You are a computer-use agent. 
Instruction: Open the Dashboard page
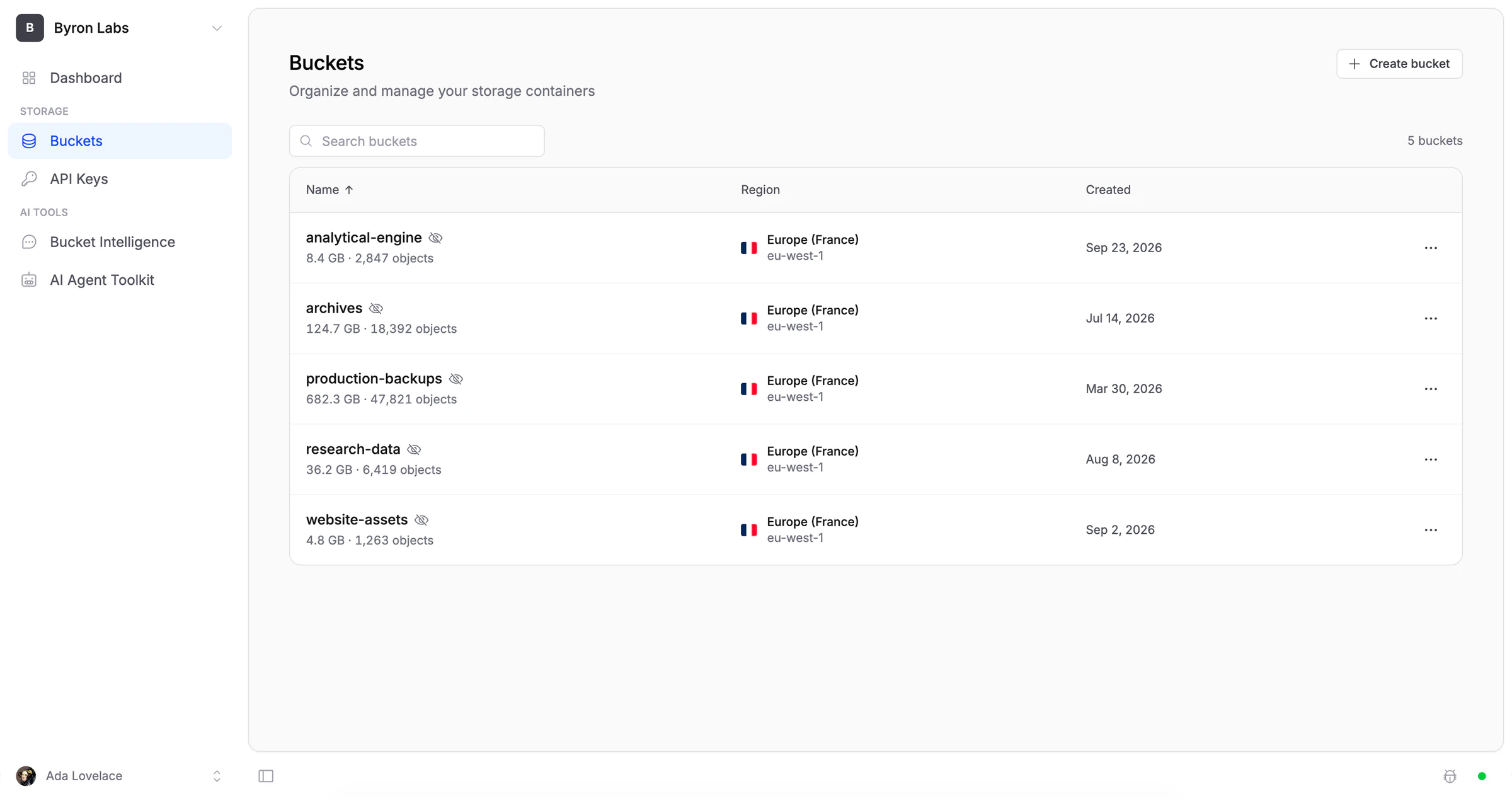[120, 78]
